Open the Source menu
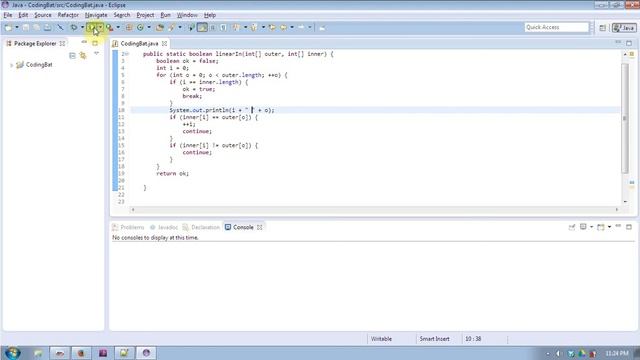This screenshot has height=360, width=640. pos(42,15)
